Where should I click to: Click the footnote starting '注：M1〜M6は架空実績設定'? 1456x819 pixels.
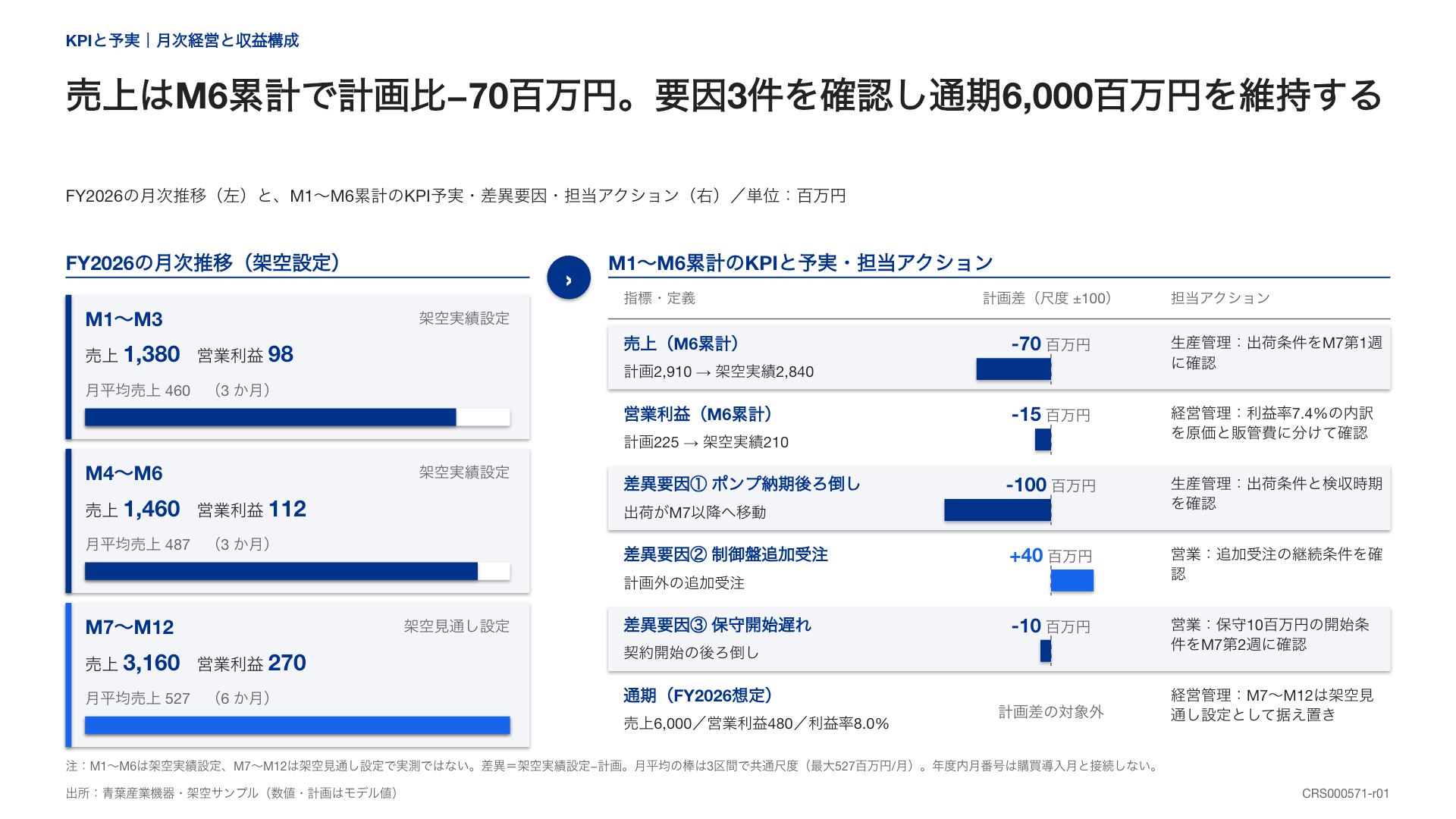click(614, 766)
